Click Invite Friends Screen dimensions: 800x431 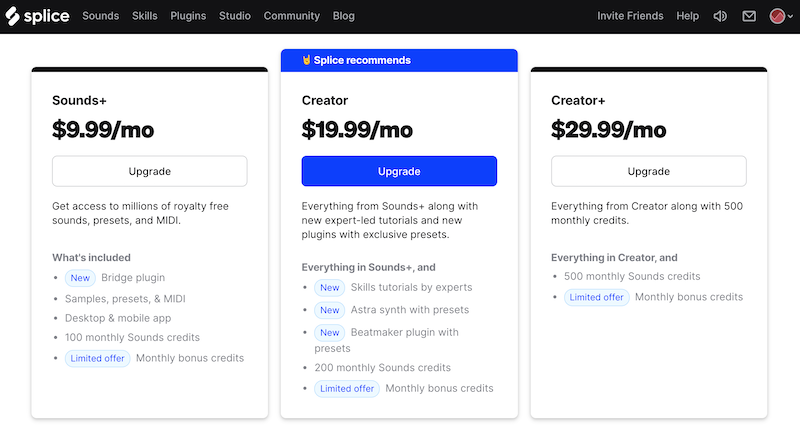pyautogui.click(x=630, y=16)
